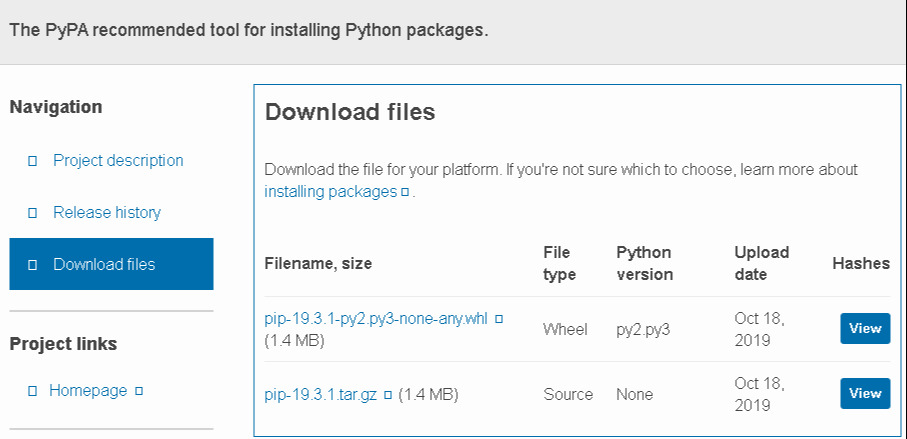Download the pip-19.3.1.tar.gz source file
The image size is (907, 439).
coord(320,394)
